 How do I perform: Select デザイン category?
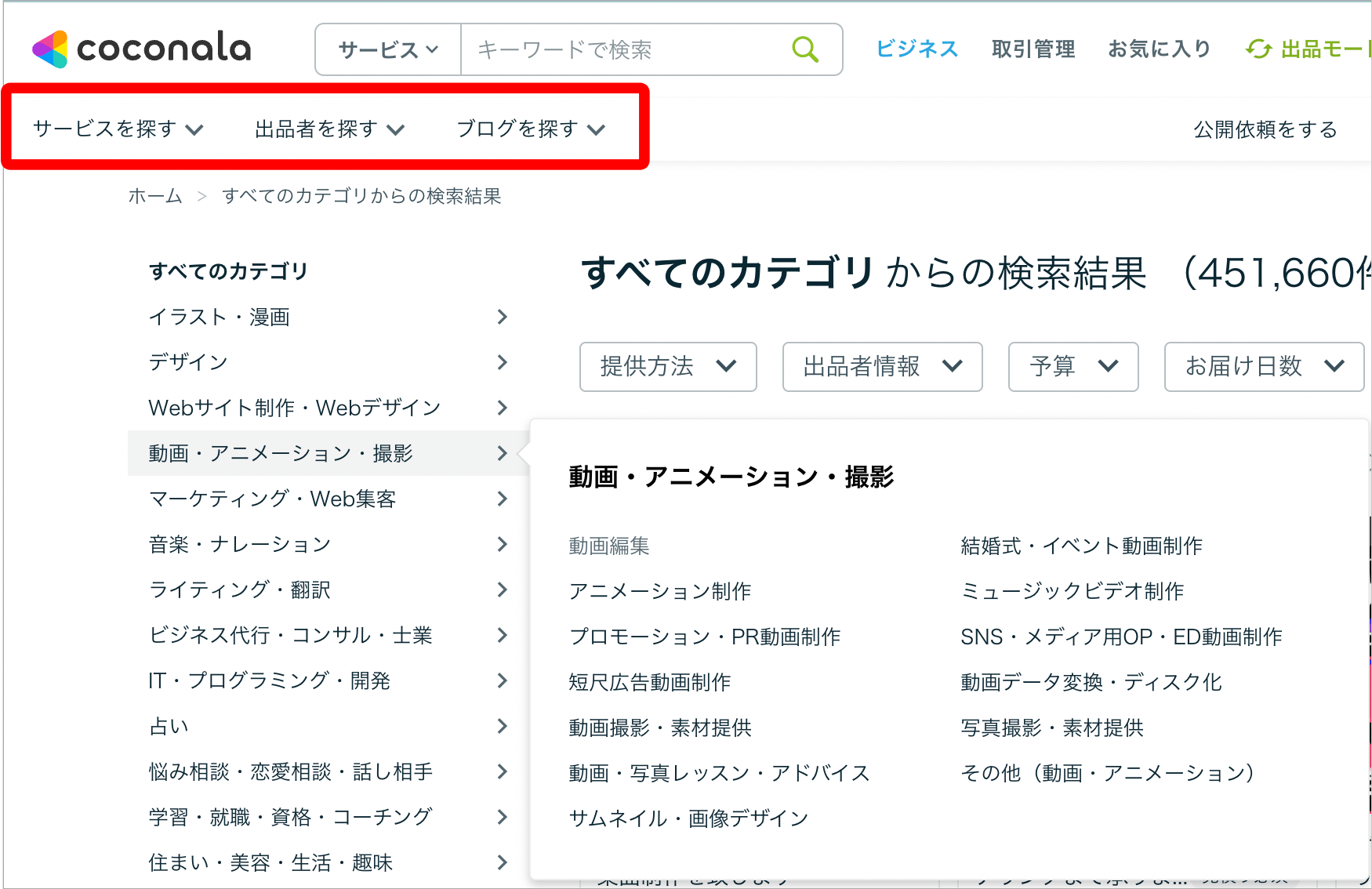[328, 362]
